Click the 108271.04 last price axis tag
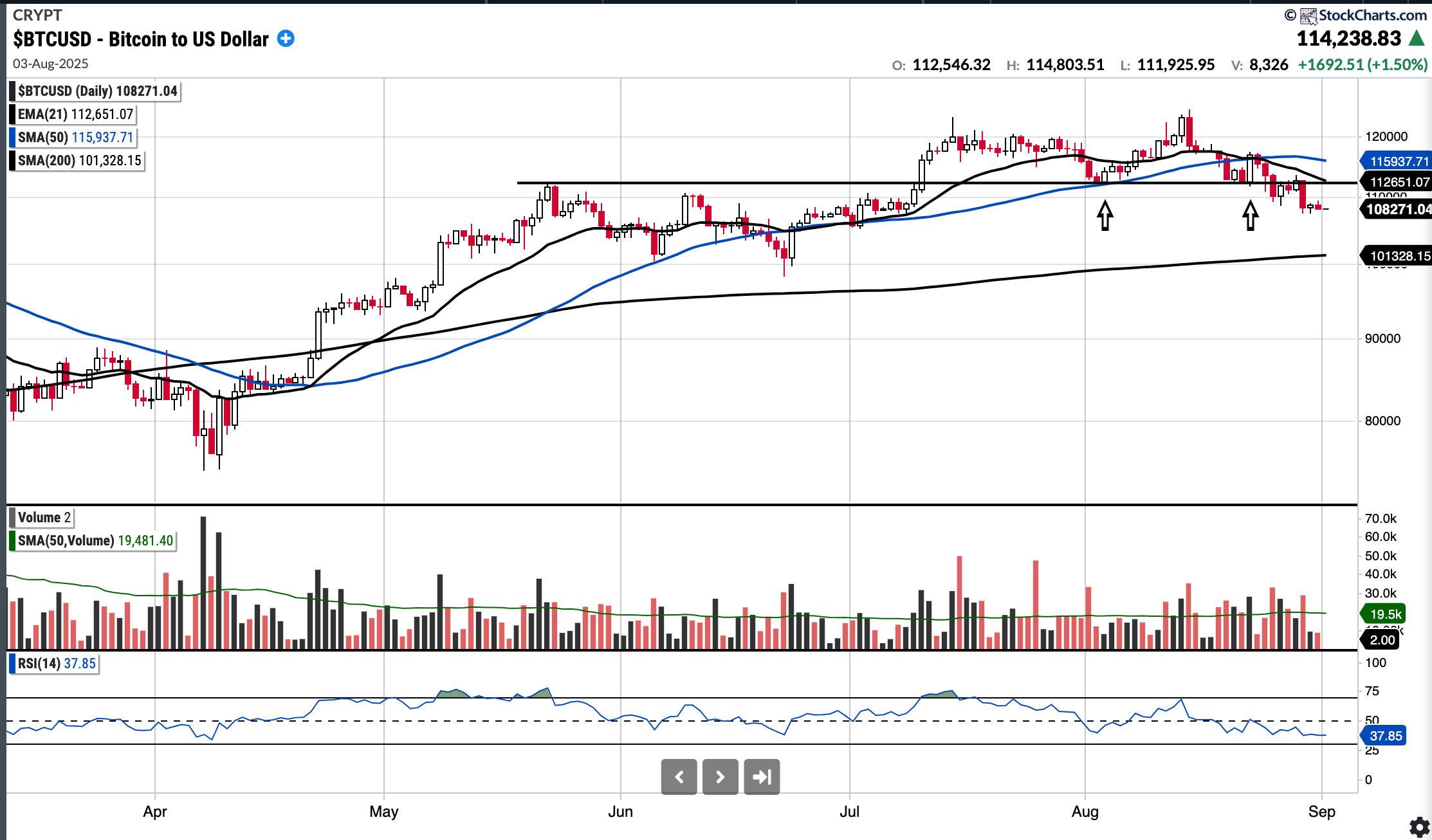 1397,209
